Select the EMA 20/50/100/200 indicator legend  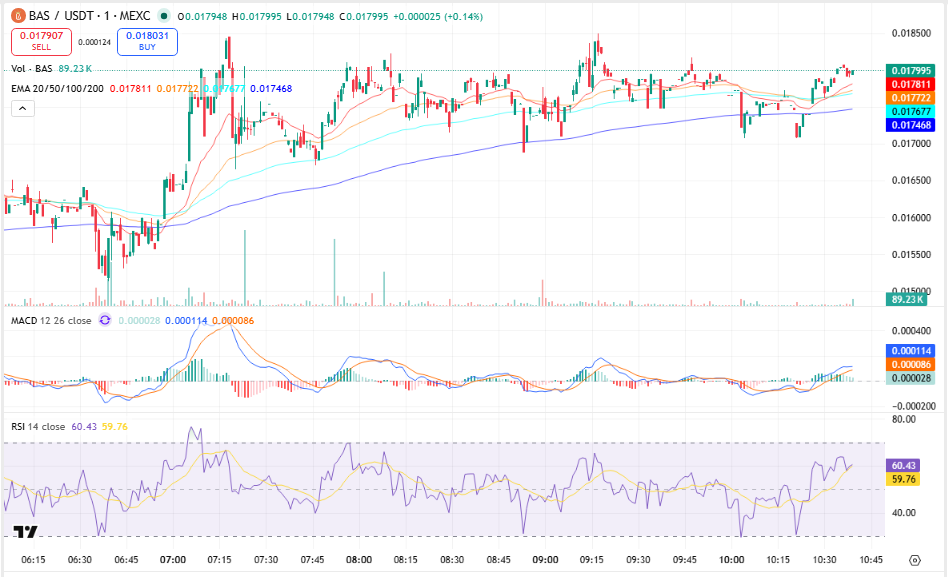[57, 89]
